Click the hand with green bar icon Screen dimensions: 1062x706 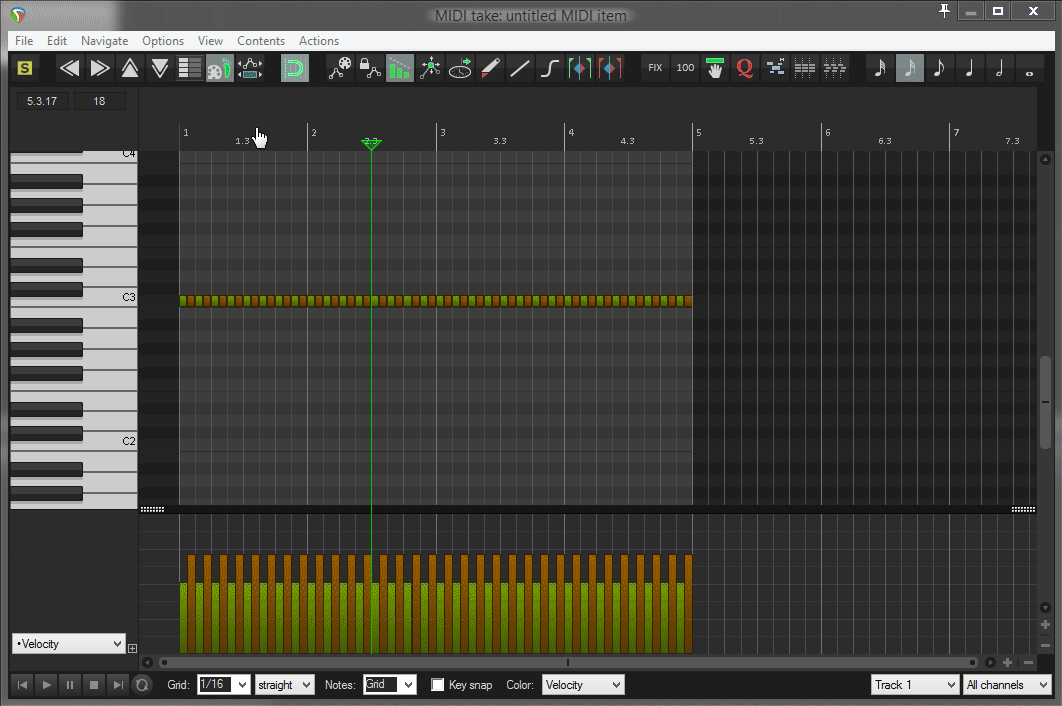[714, 68]
